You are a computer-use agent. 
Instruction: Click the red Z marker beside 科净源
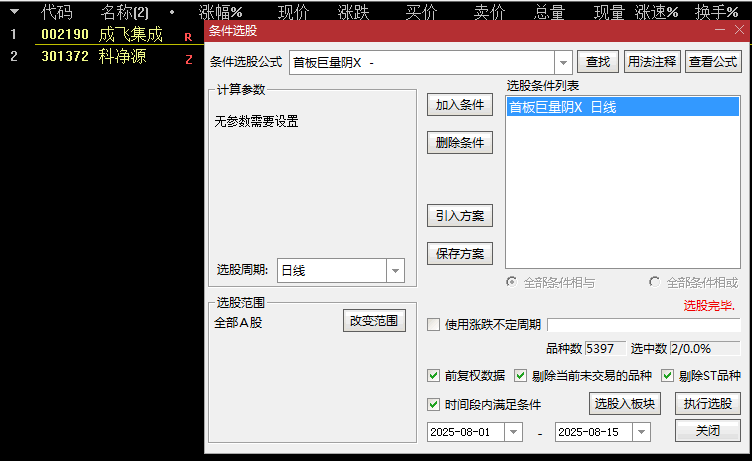coord(188,59)
